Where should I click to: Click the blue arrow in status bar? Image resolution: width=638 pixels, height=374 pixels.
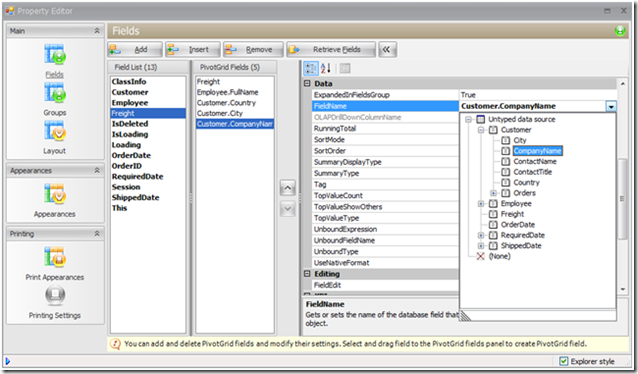tap(8, 361)
